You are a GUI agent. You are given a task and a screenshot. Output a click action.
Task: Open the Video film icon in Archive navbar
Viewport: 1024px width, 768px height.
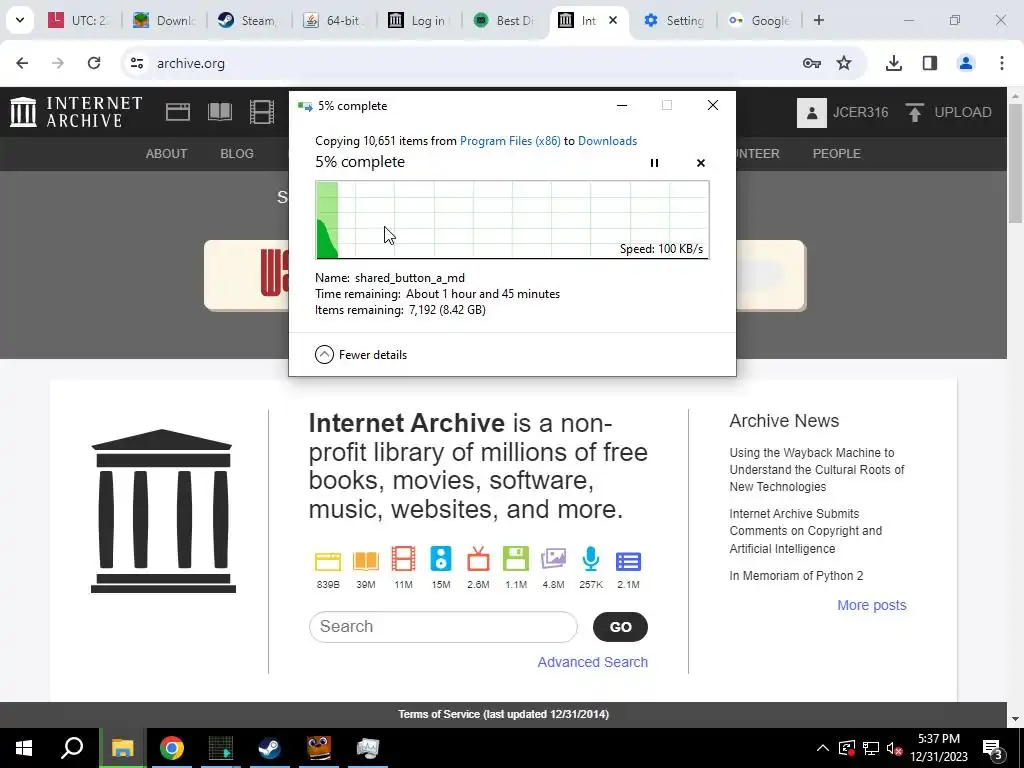pos(262,112)
